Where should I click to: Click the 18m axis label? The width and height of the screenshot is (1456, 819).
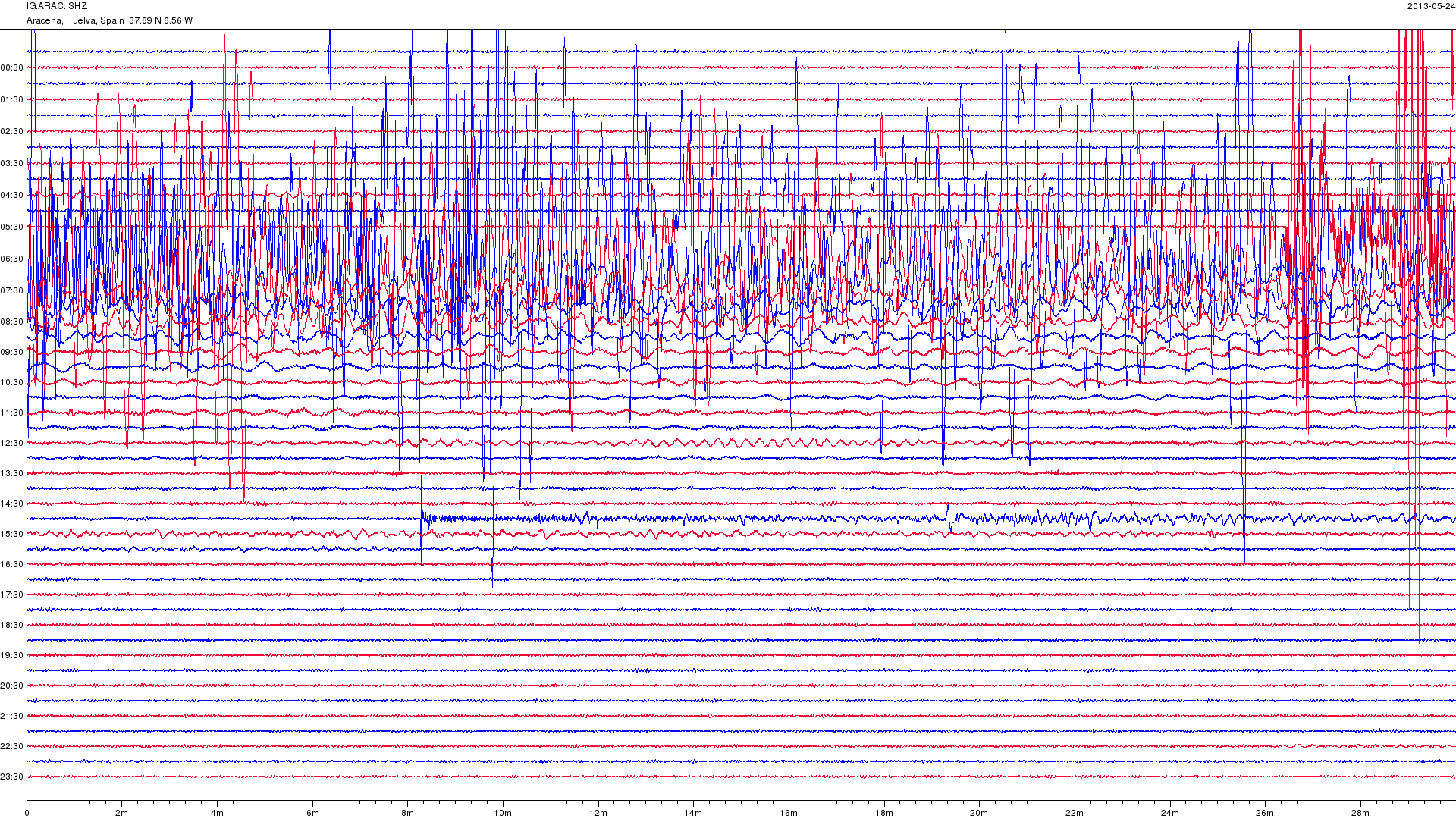tap(884, 813)
